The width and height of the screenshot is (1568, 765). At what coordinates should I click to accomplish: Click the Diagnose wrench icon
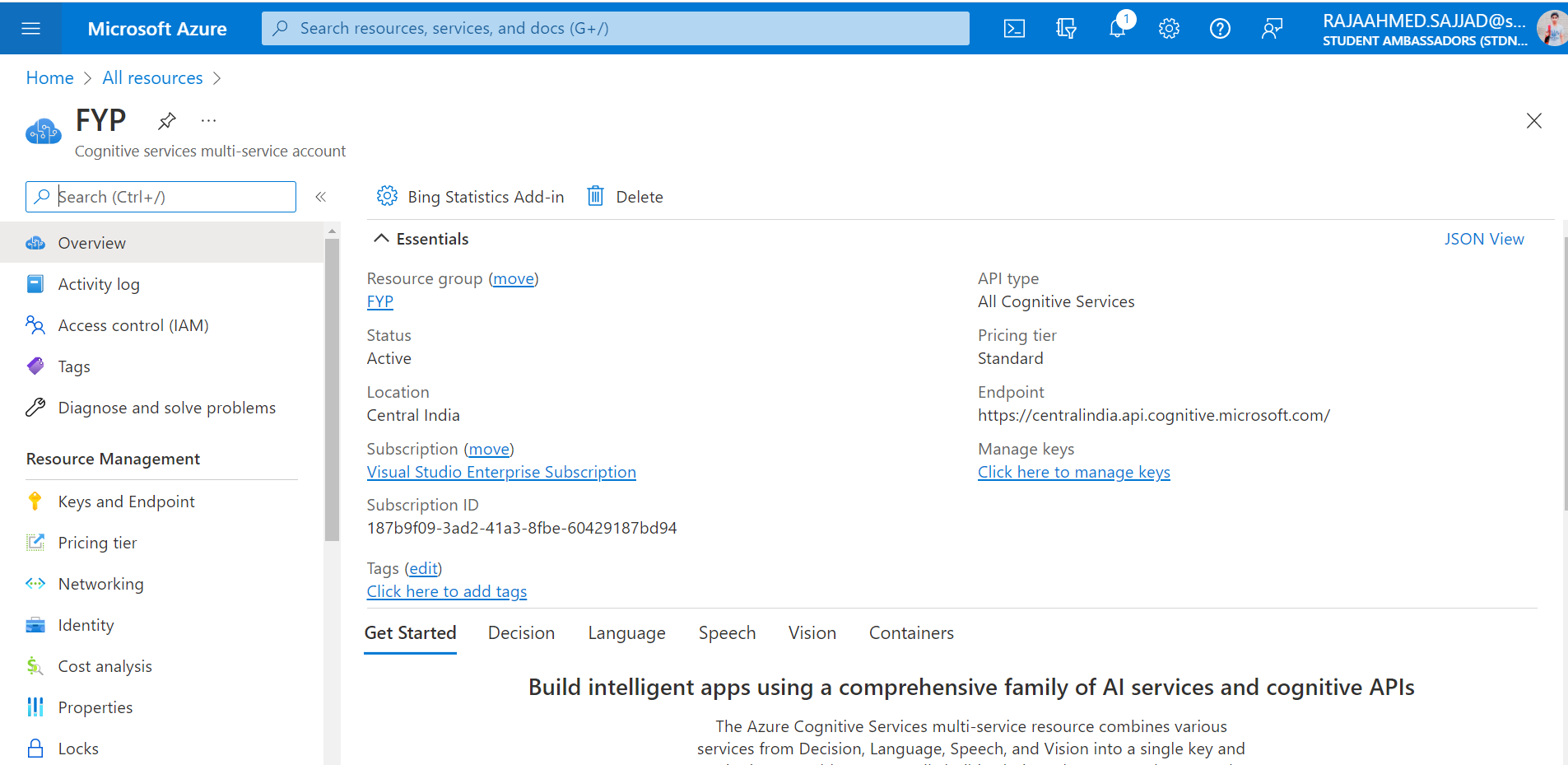[35, 408]
